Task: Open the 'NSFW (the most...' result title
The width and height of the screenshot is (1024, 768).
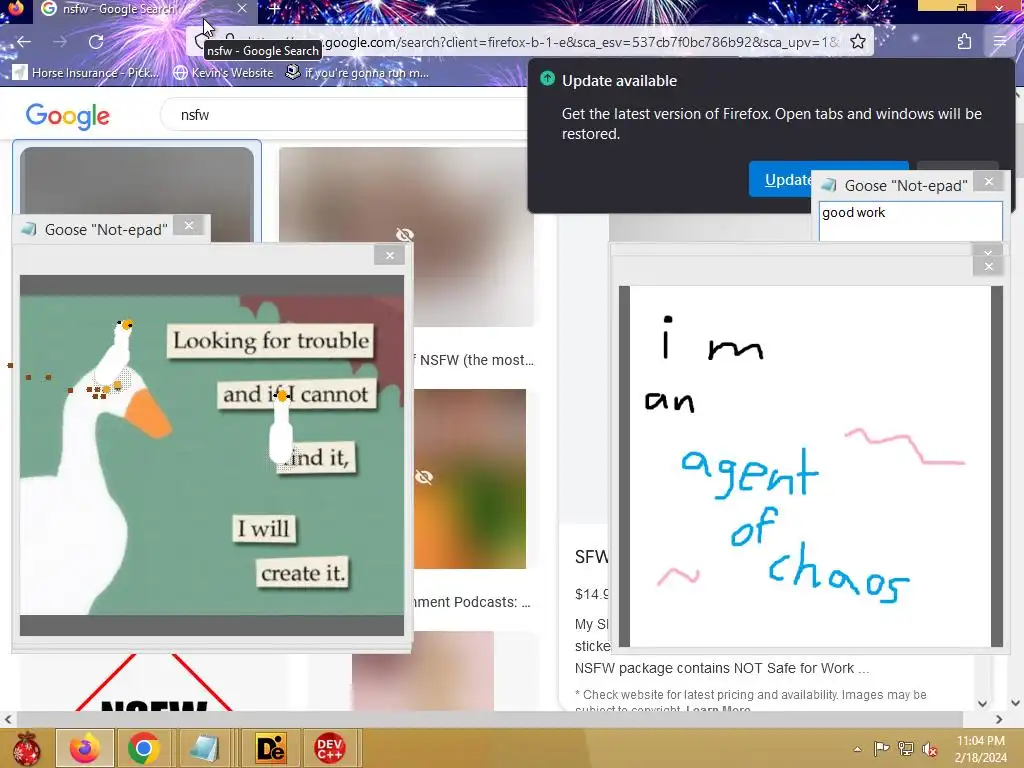Action: pyautogui.click(x=473, y=360)
